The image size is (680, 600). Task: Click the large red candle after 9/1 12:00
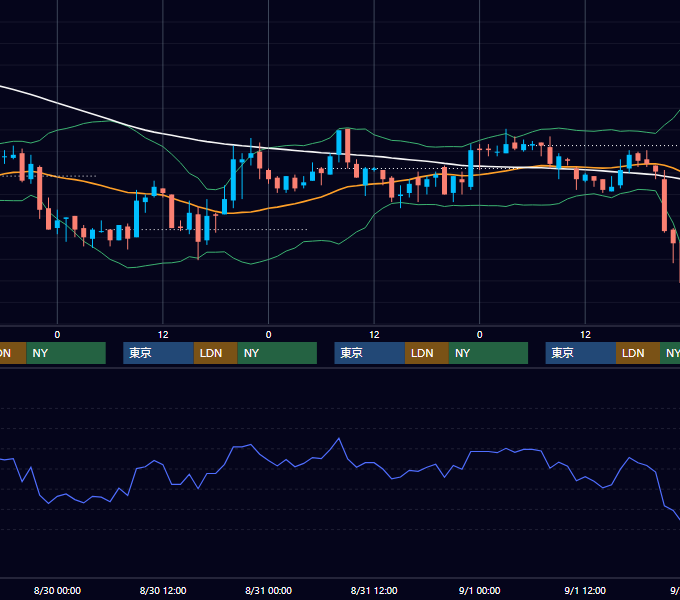[x=664, y=203]
